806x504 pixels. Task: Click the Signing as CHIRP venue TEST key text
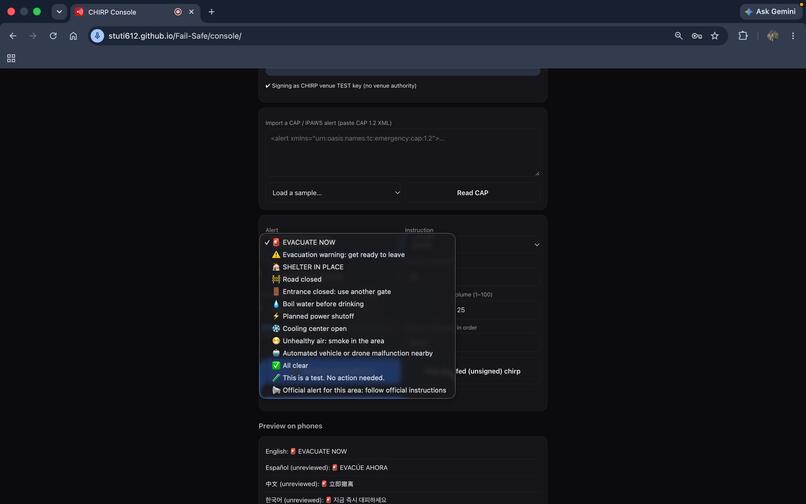click(341, 86)
